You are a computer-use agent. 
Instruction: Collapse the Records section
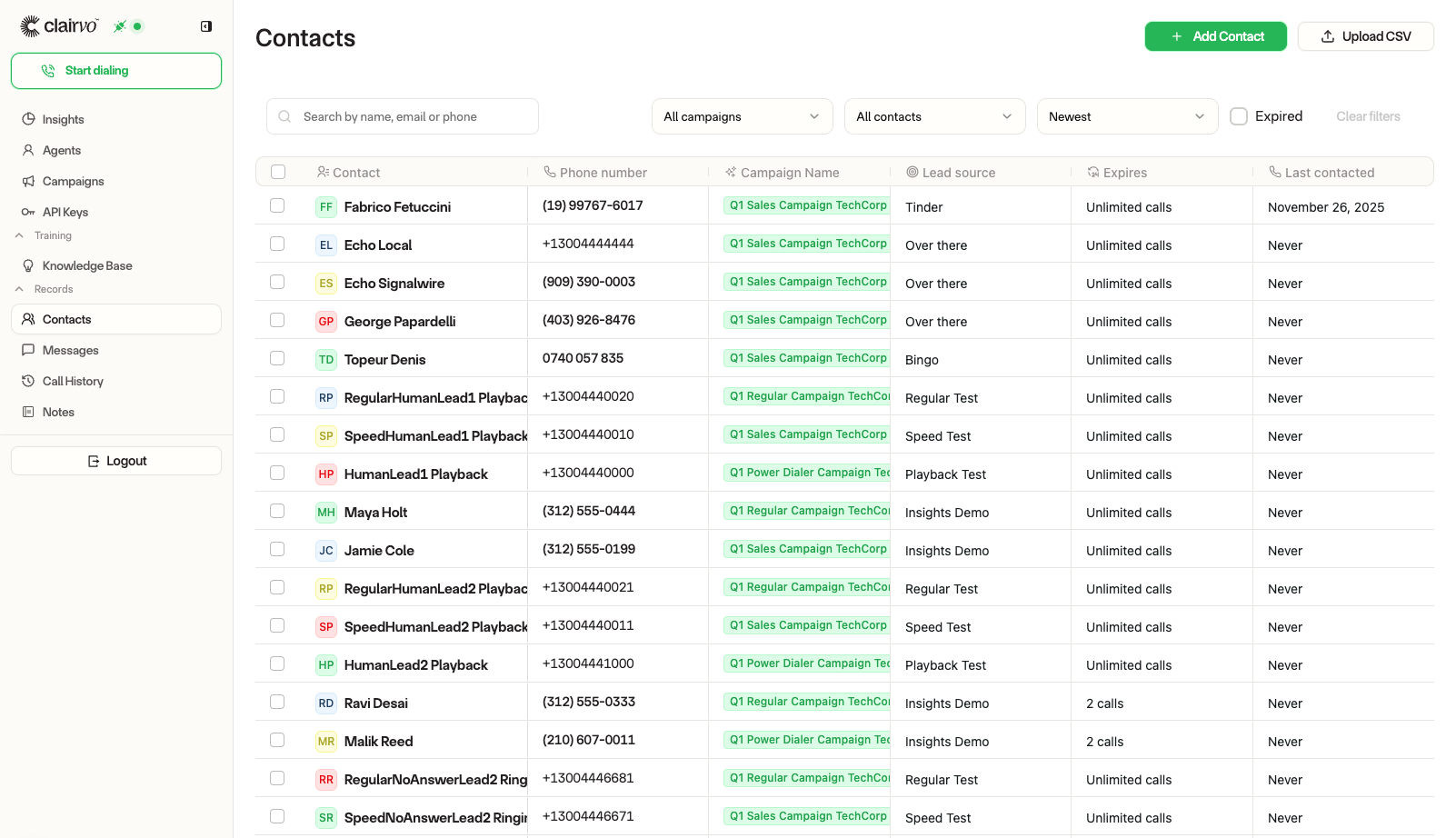pyautogui.click(x=19, y=288)
